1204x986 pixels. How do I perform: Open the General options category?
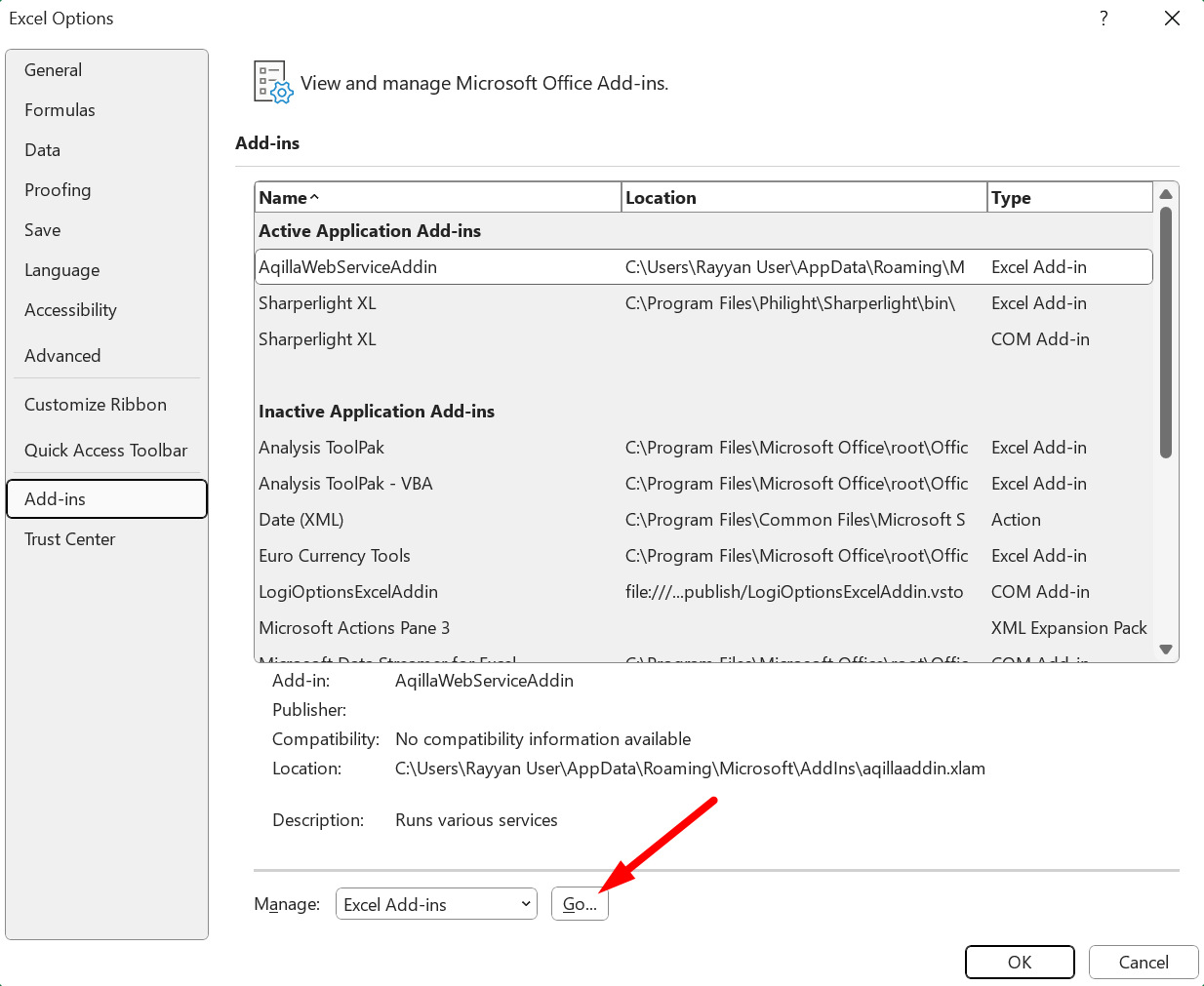tap(54, 70)
